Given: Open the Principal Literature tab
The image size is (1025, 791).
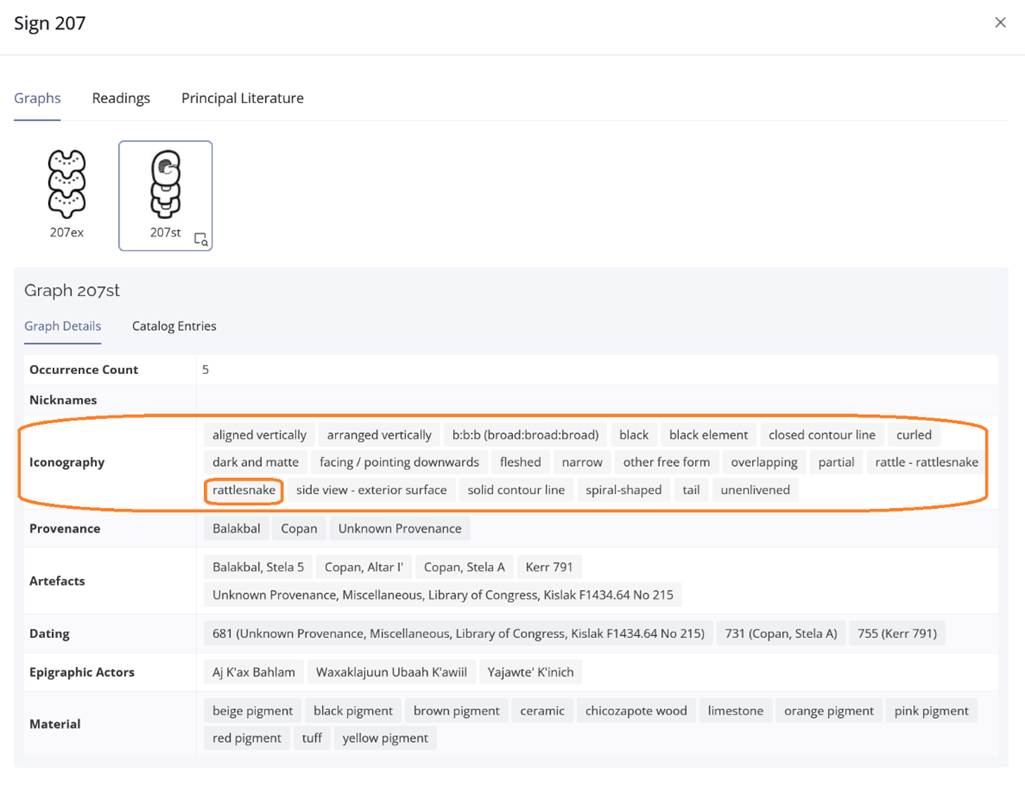Looking at the screenshot, I should click(242, 98).
